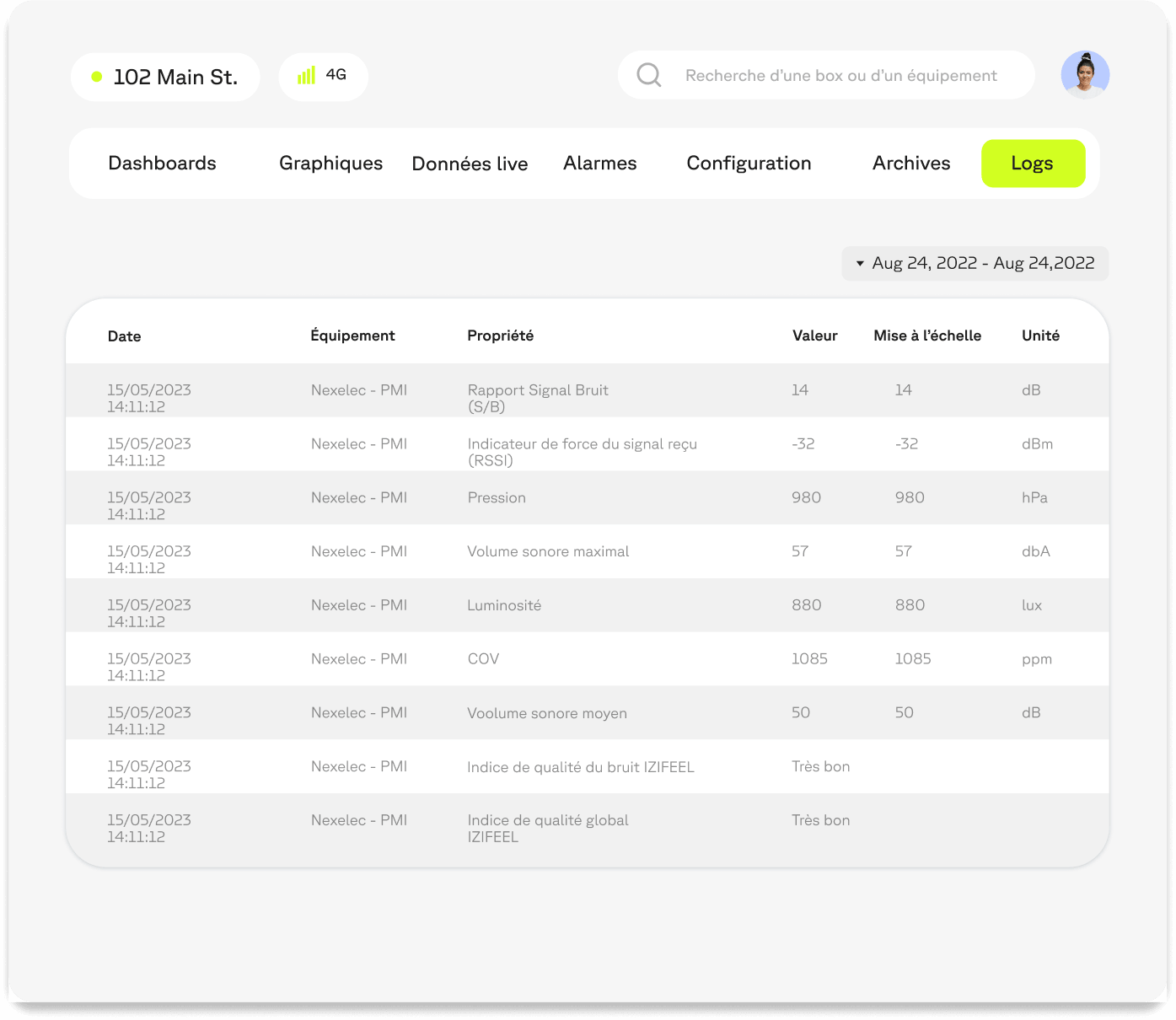Sort by the Date column header
Image resolution: width=1176 pixels, height=1020 pixels.
[x=124, y=336]
